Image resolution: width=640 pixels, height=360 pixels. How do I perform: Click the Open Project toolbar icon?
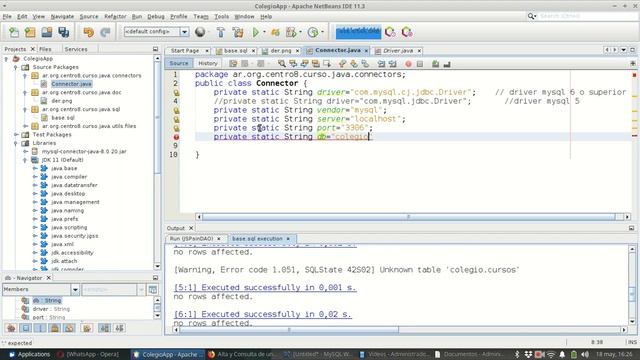pyautogui.click(x=47, y=32)
